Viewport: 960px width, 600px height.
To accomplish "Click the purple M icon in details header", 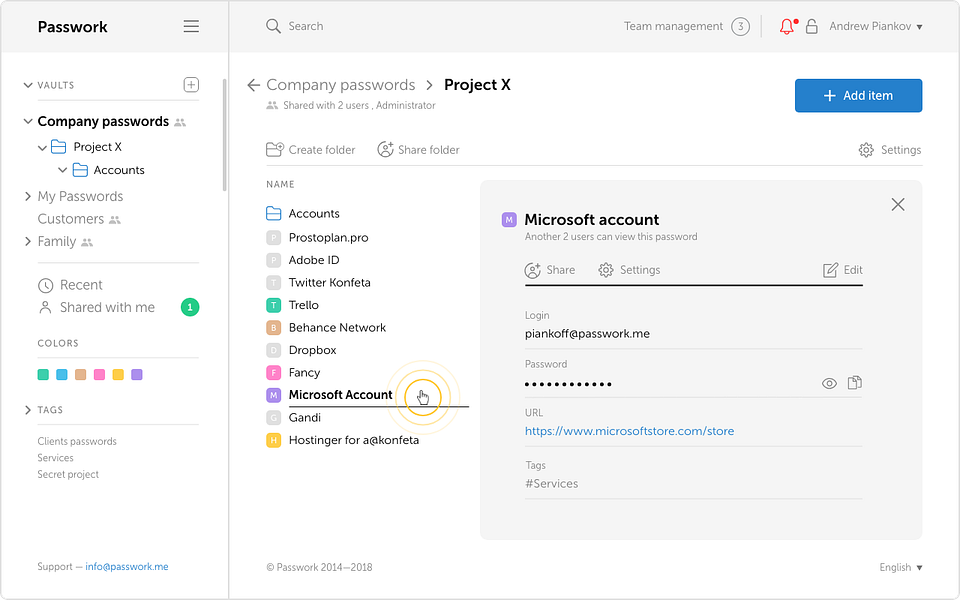I will point(509,219).
